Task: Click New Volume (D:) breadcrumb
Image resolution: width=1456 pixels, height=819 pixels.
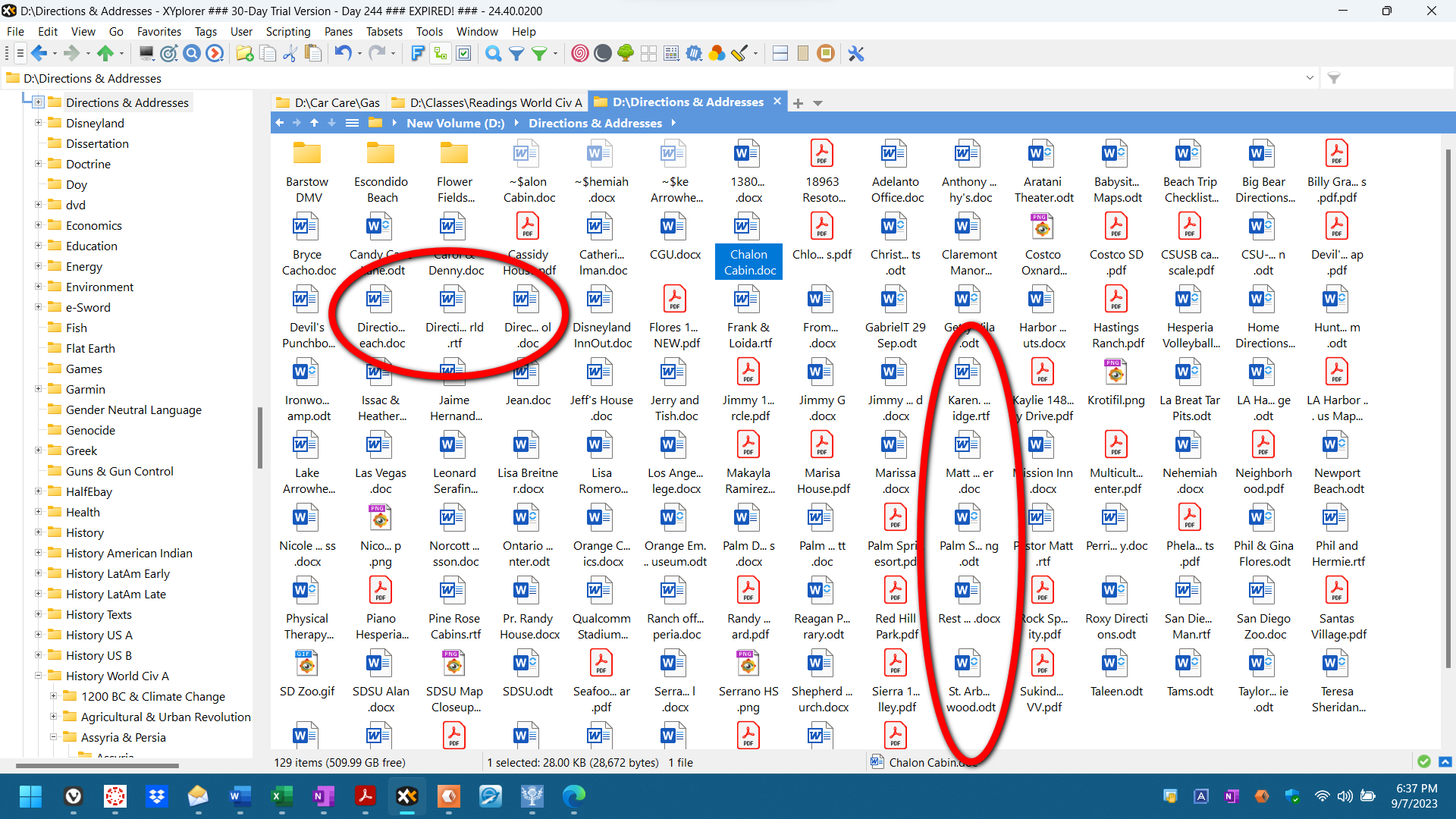Action: coord(455,123)
